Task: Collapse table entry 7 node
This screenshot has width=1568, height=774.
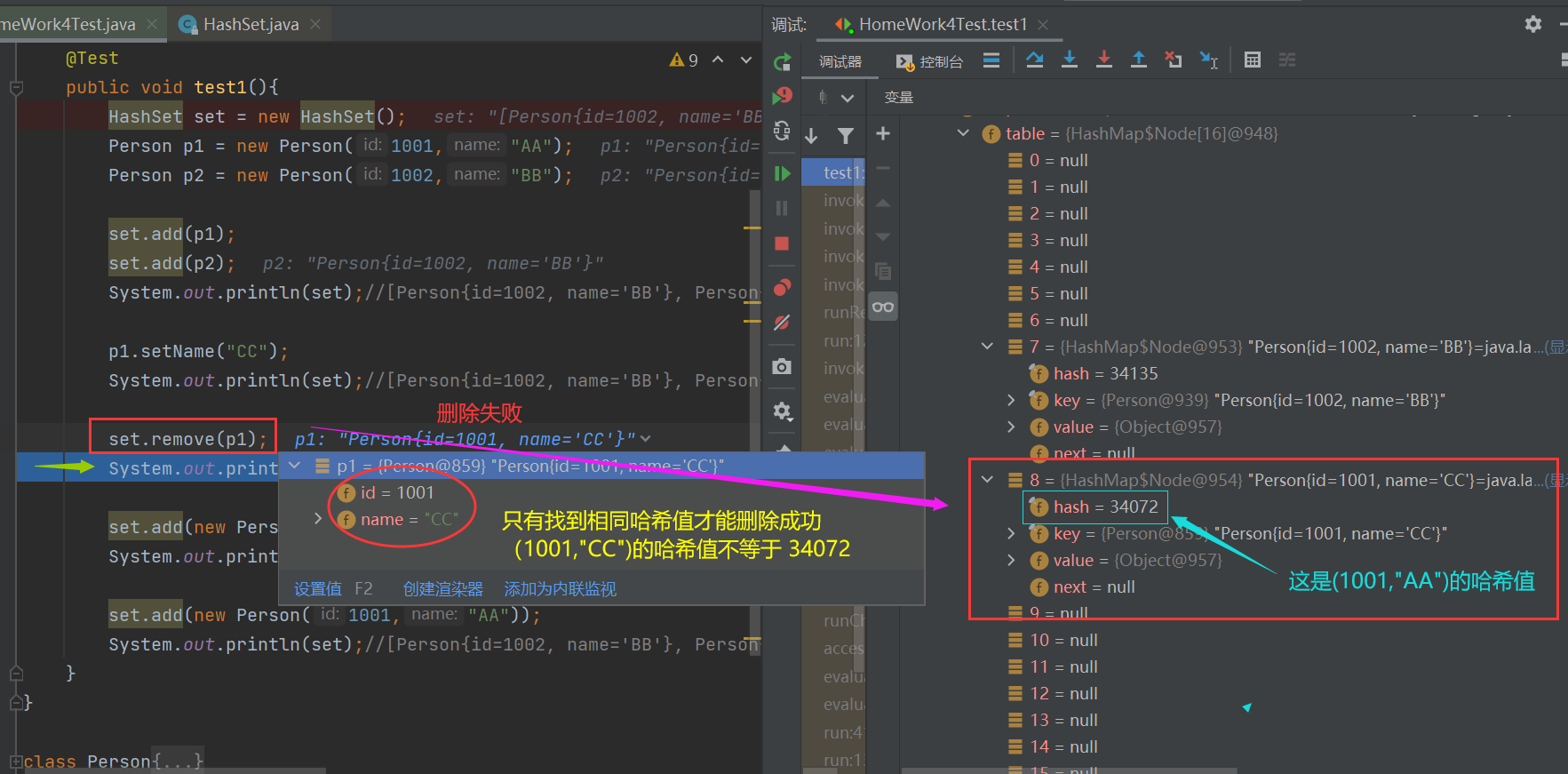Action: click(987, 347)
